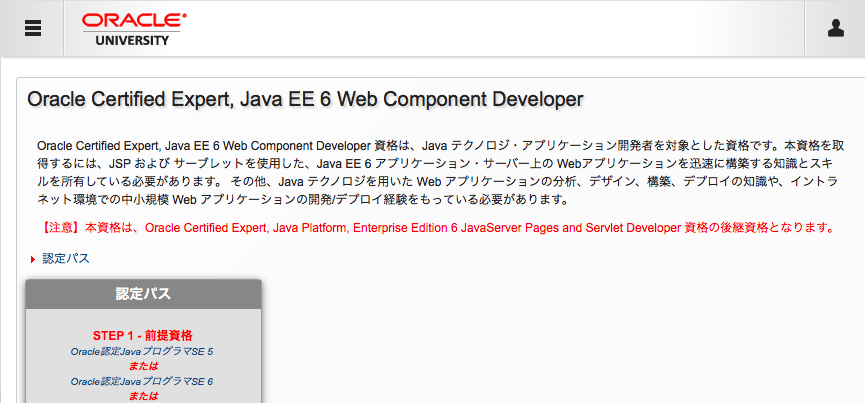
Task: Click the paragraph line starting ルを所有している必要
Action: [438, 181]
